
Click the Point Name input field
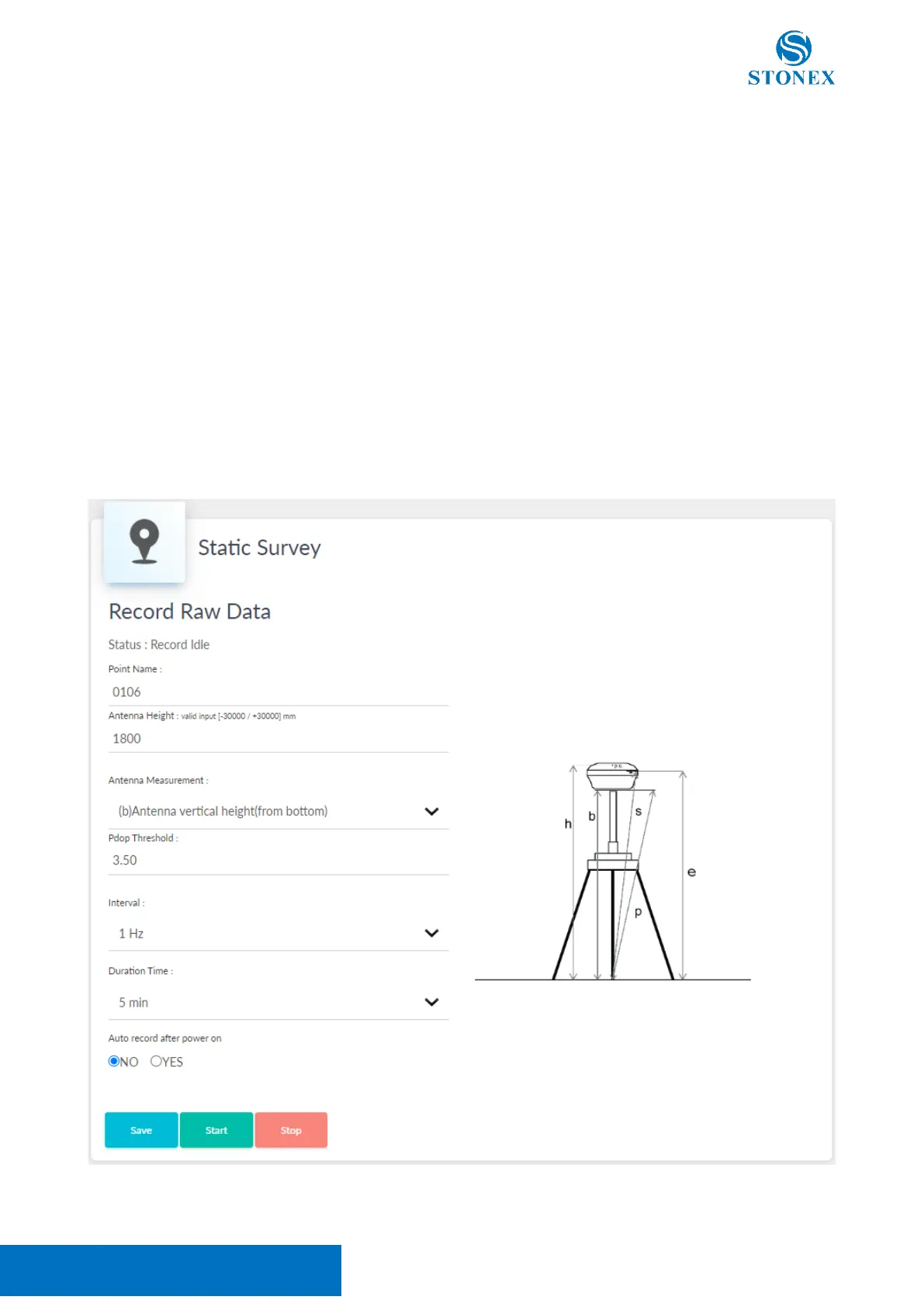point(278,692)
